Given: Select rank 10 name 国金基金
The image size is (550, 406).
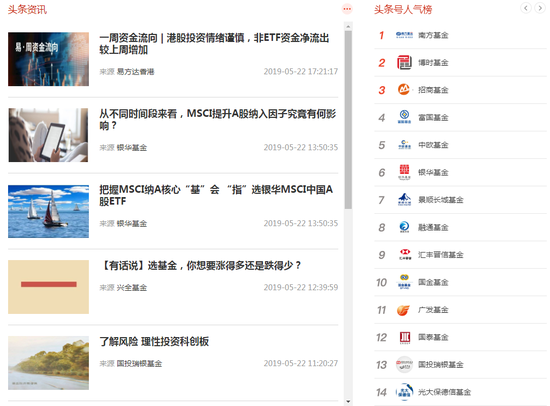Looking at the screenshot, I should click(433, 282).
